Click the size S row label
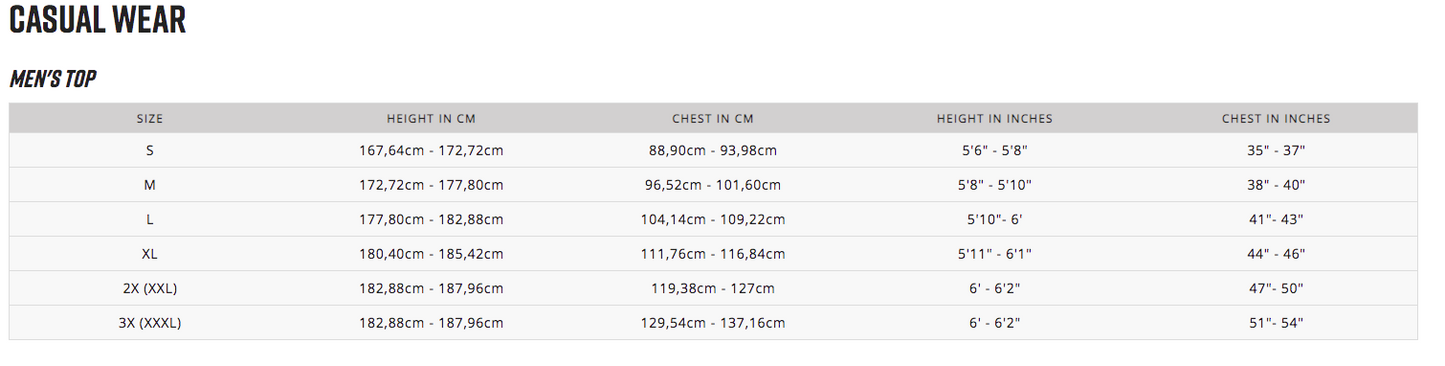The width and height of the screenshot is (1445, 366). tap(150, 150)
